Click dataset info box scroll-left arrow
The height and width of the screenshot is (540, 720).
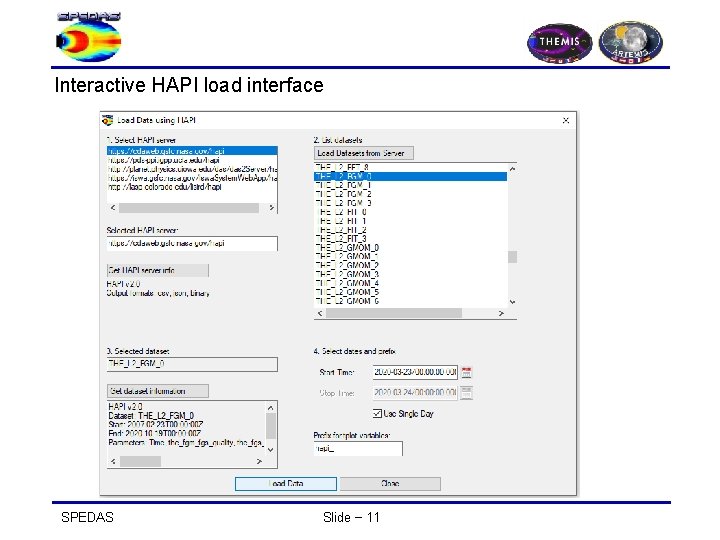tap(113, 461)
